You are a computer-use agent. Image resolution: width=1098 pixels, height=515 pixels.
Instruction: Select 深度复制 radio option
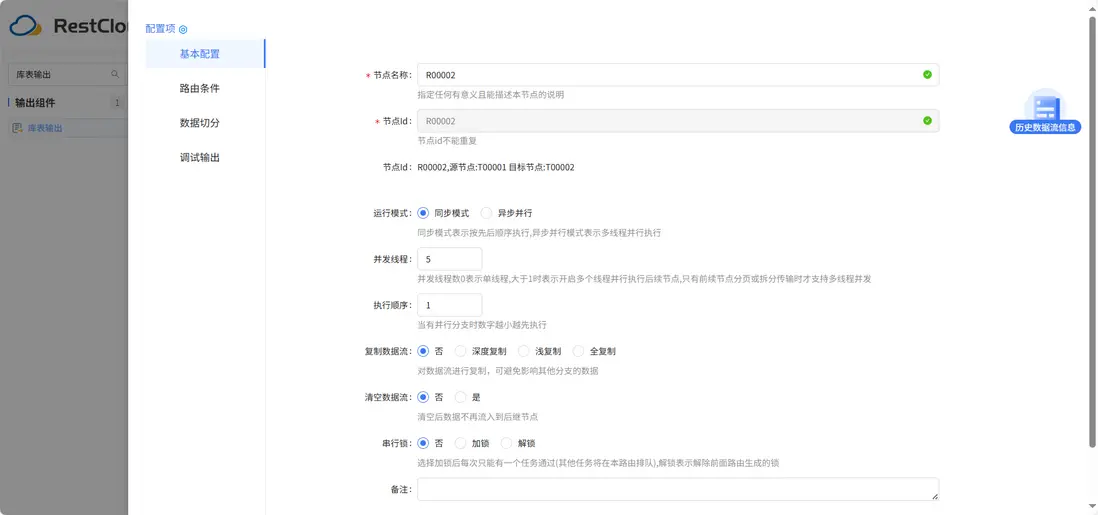[x=461, y=351]
